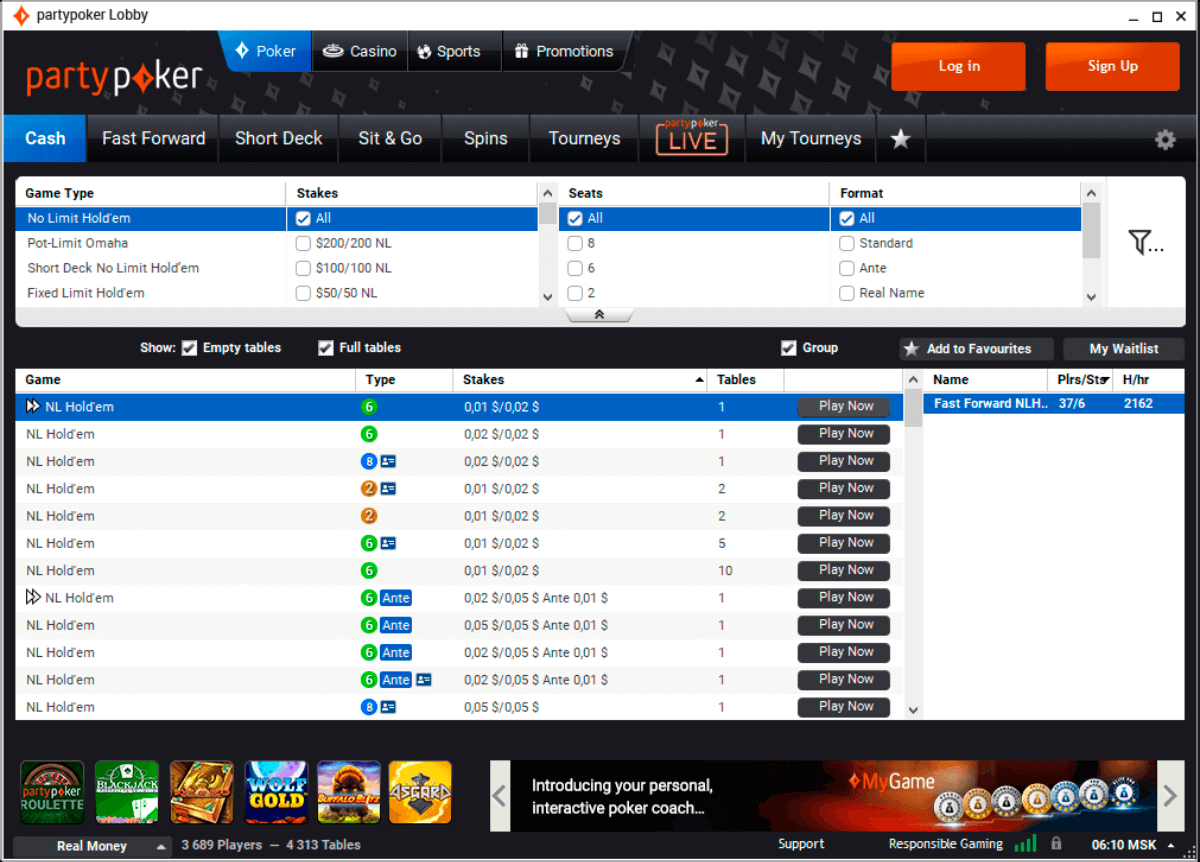
Task: Switch to the Sit & Go tab
Action: pos(390,139)
